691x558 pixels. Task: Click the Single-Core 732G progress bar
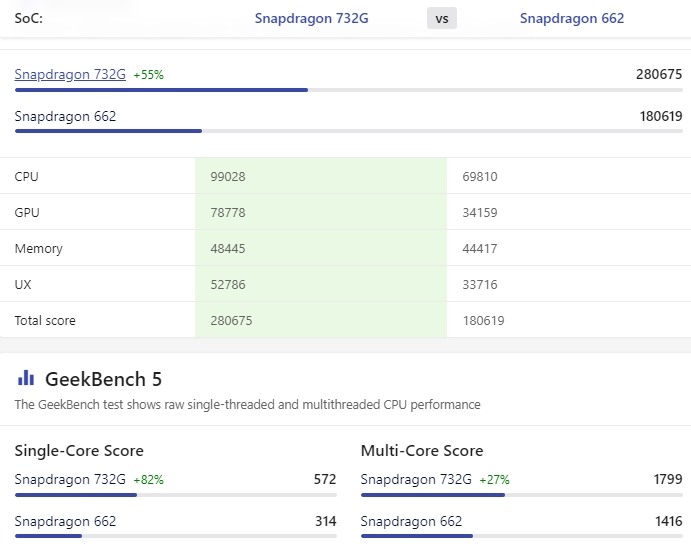(x=176, y=495)
